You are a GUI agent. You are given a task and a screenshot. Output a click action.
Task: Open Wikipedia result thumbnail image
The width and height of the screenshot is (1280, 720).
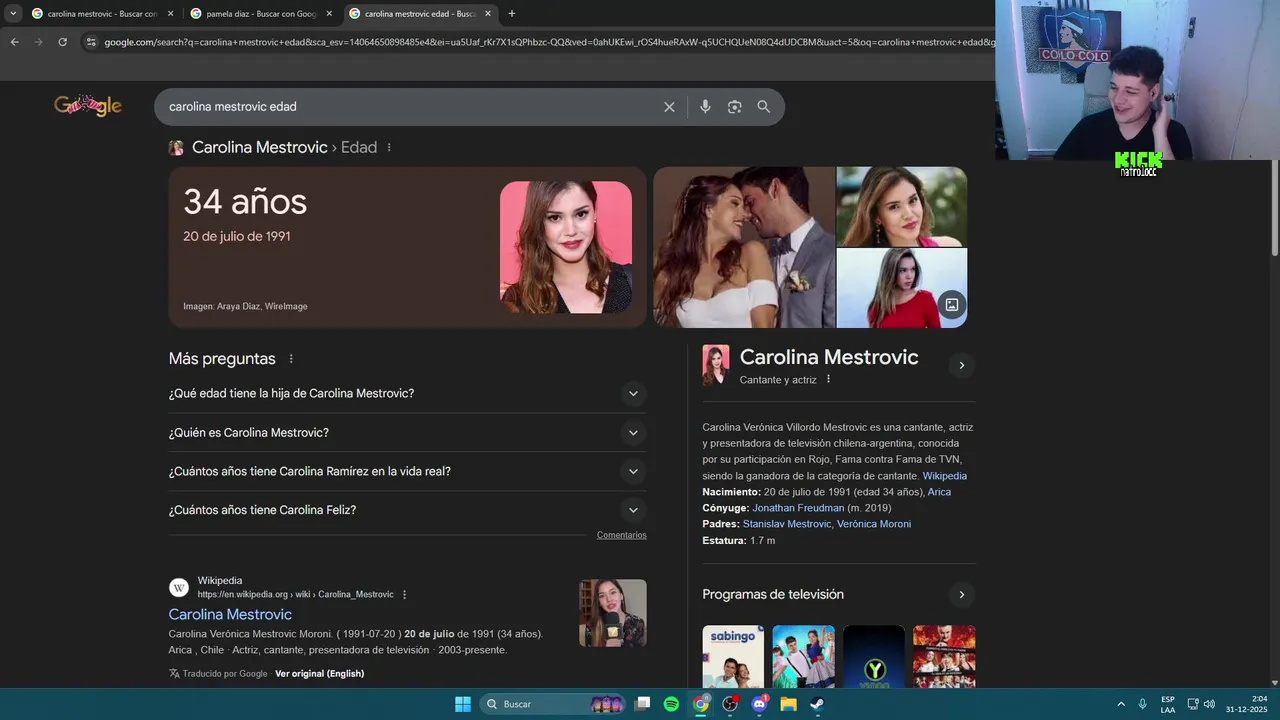coord(613,613)
